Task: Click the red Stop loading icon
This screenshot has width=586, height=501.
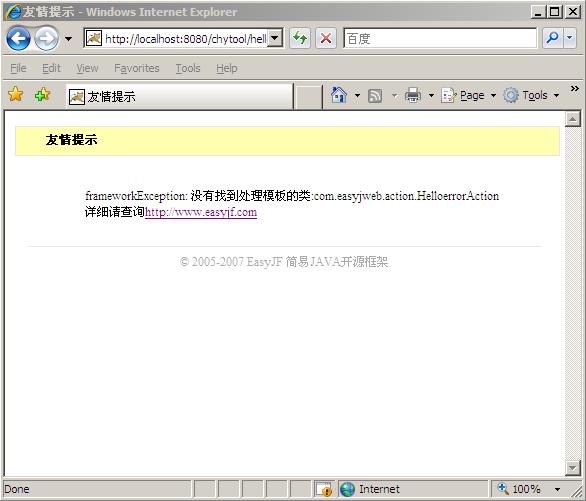Action: coord(326,38)
